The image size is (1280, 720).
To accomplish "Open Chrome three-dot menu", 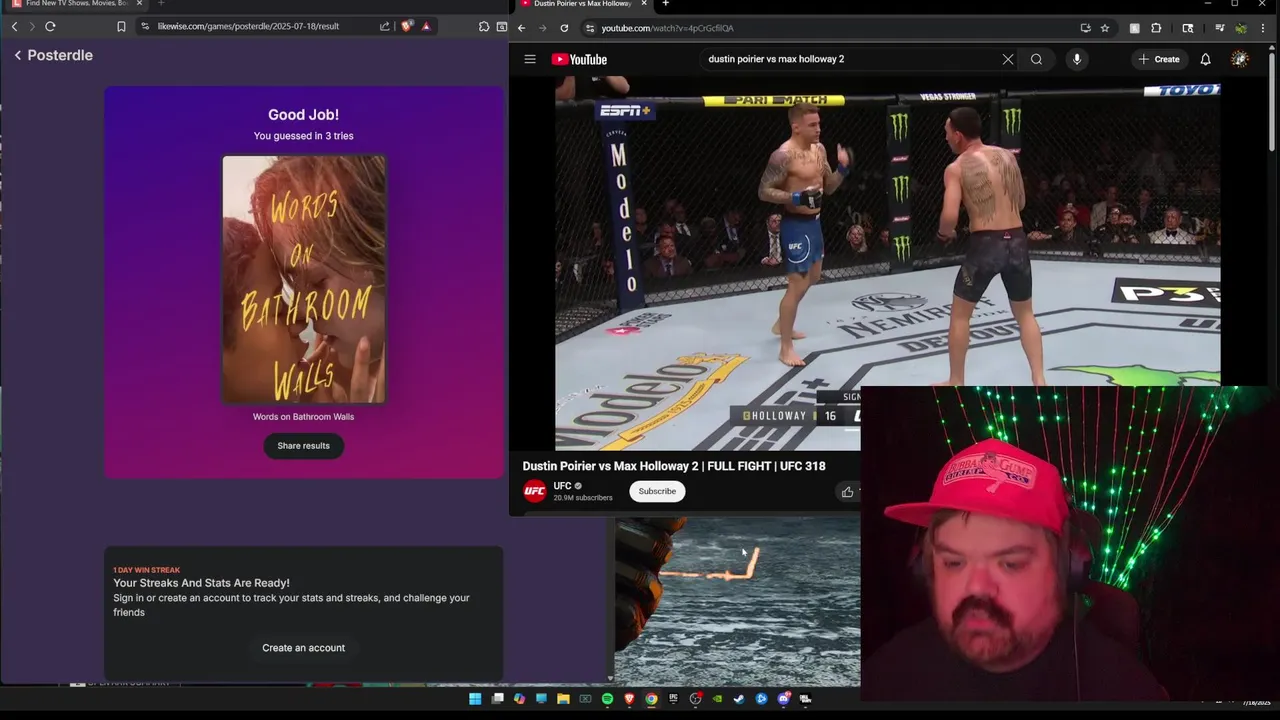I will point(1263,28).
